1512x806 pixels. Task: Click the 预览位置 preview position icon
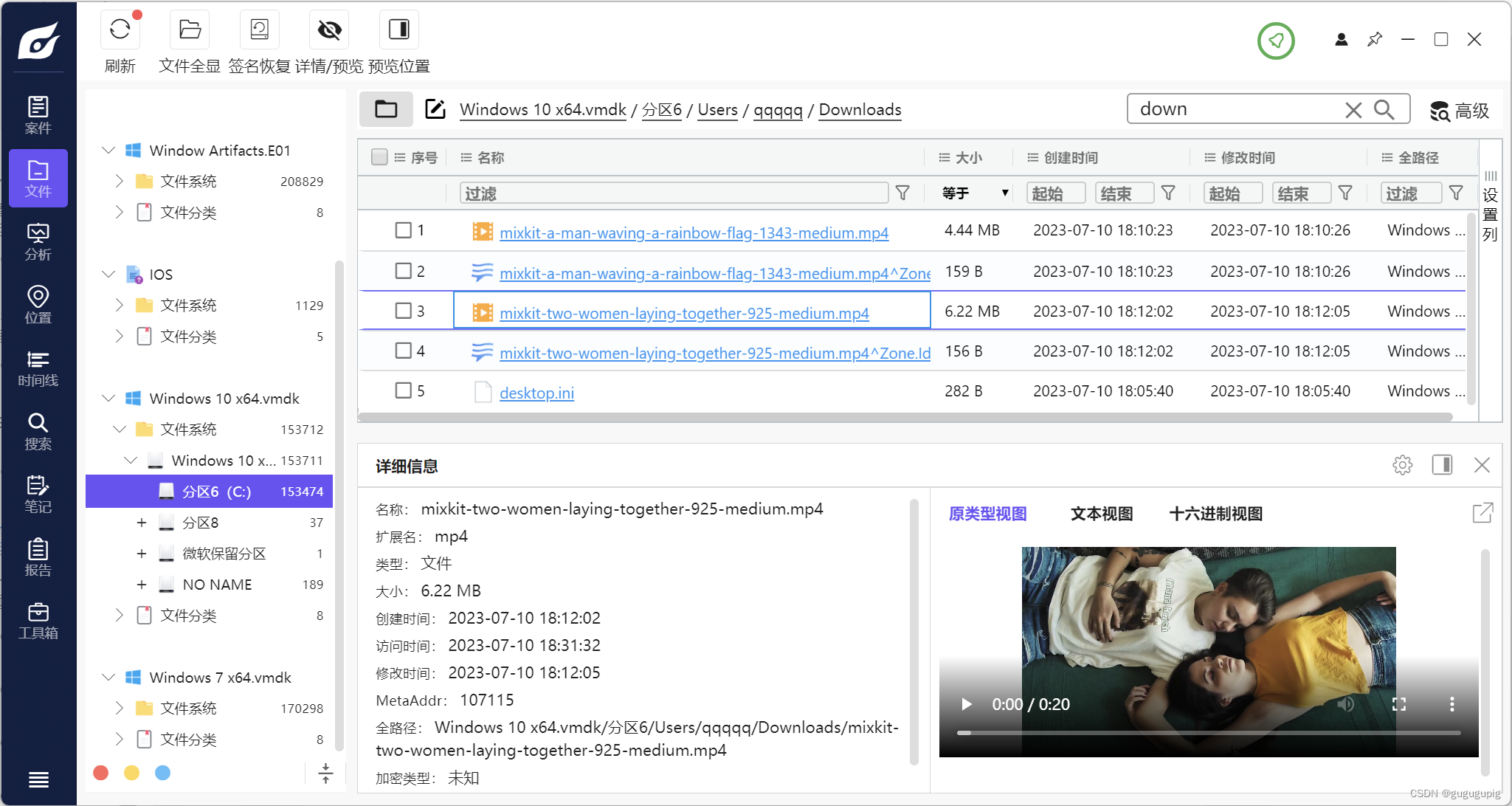click(x=398, y=30)
